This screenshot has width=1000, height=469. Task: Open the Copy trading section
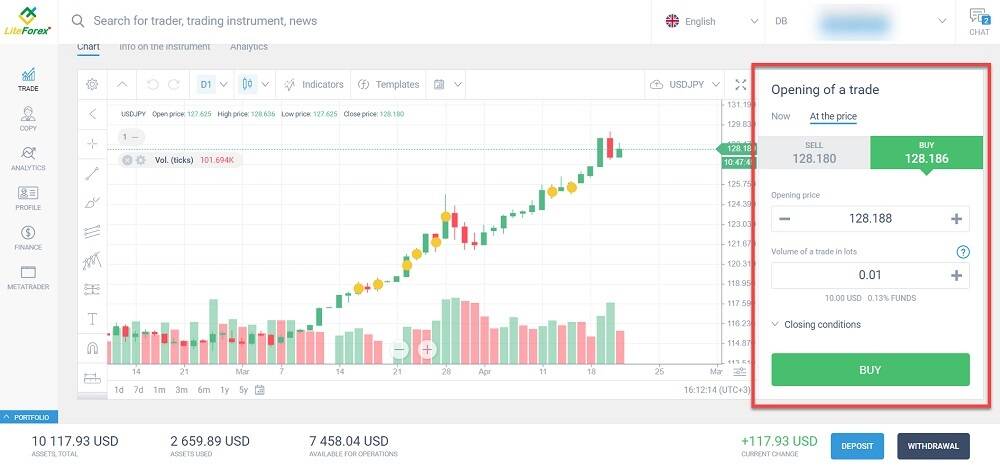pyautogui.click(x=28, y=119)
